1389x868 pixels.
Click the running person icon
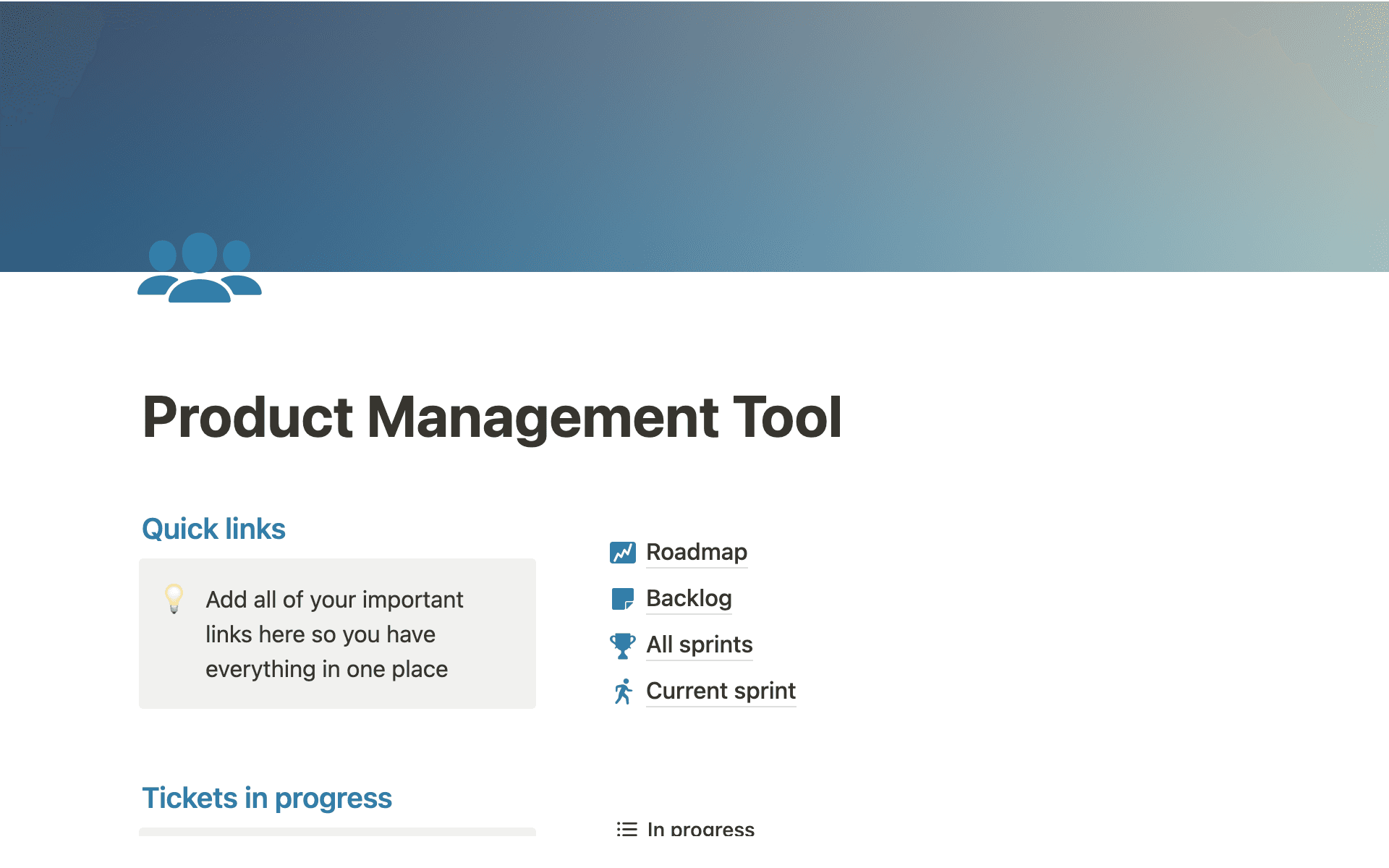pyautogui.click(x=622, y=692)
